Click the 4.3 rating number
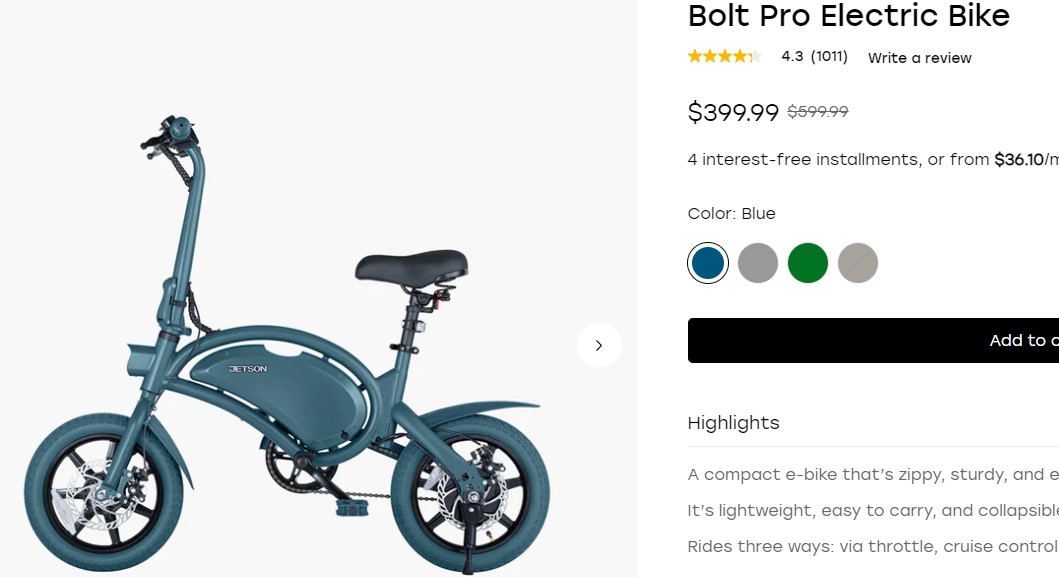This screenshot has width=1059, height=577. [x=792, y=57]
